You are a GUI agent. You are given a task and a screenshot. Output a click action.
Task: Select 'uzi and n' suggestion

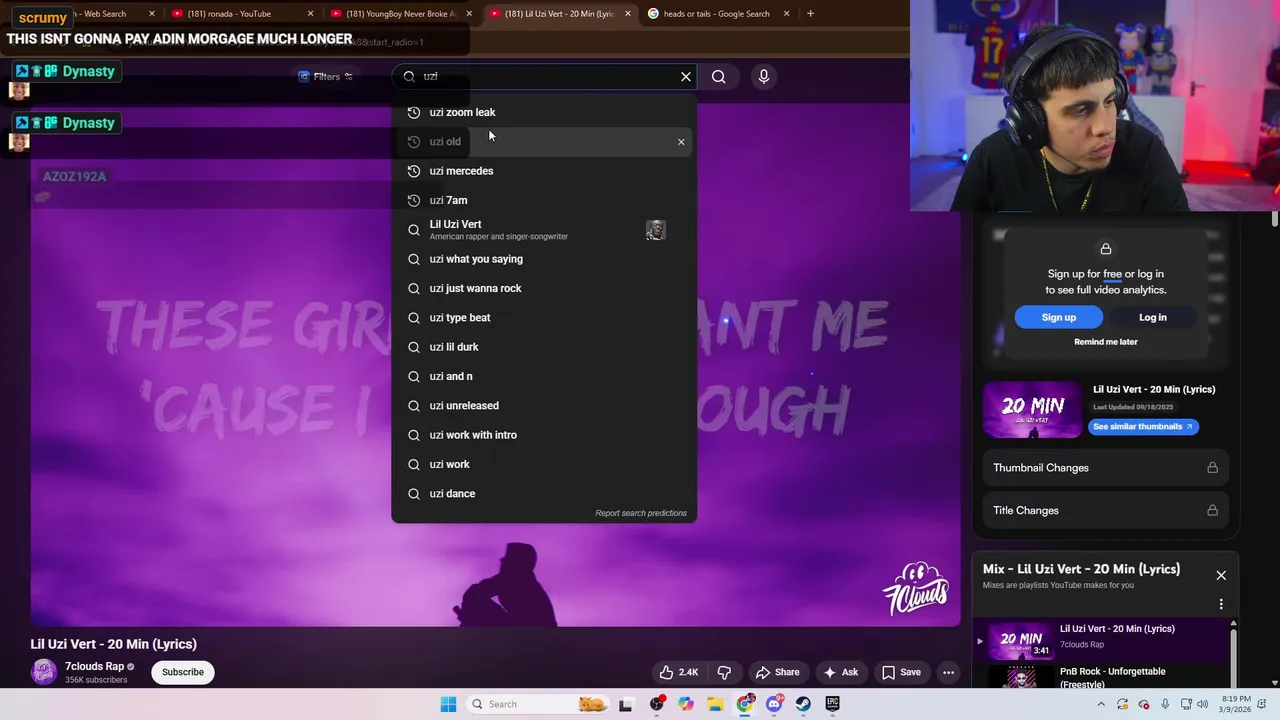coord(544,376)
